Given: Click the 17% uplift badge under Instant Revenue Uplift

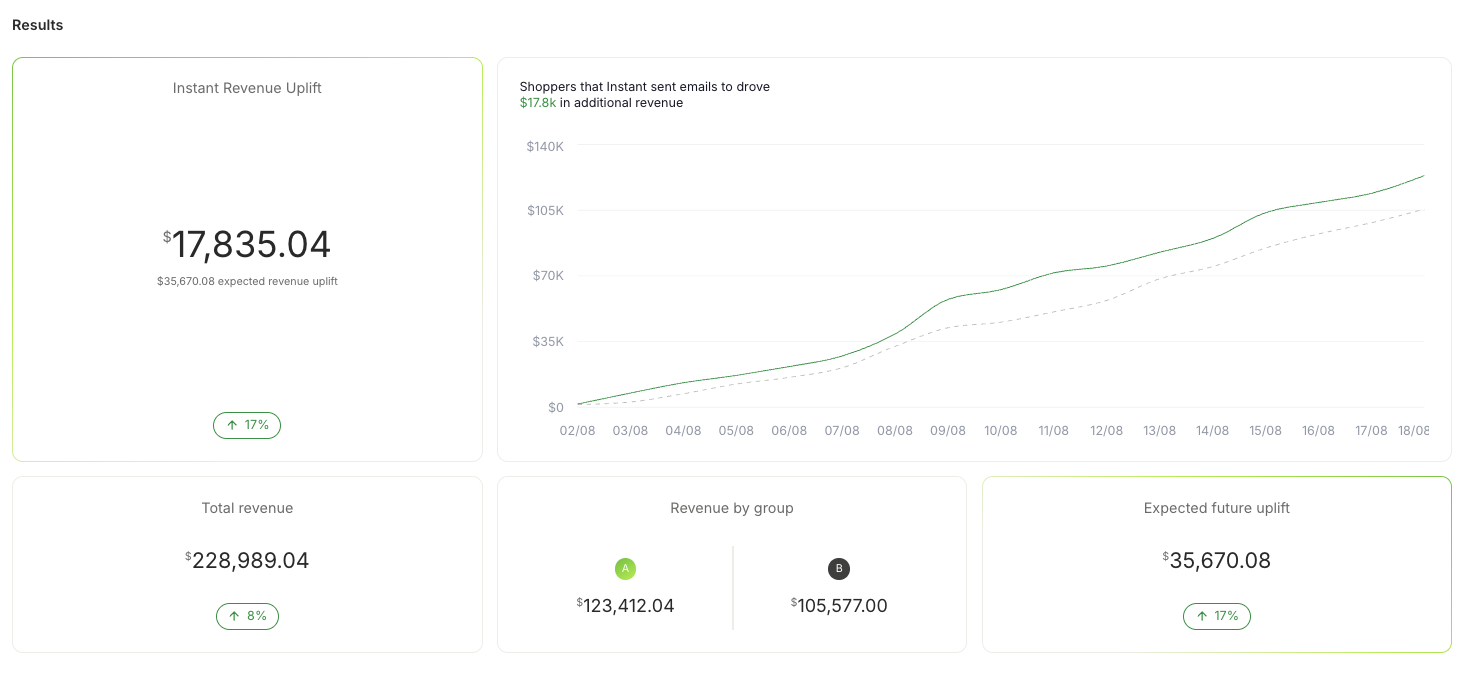Looking at the screenshot, I should pyautogui.click(x=247, y=425).
